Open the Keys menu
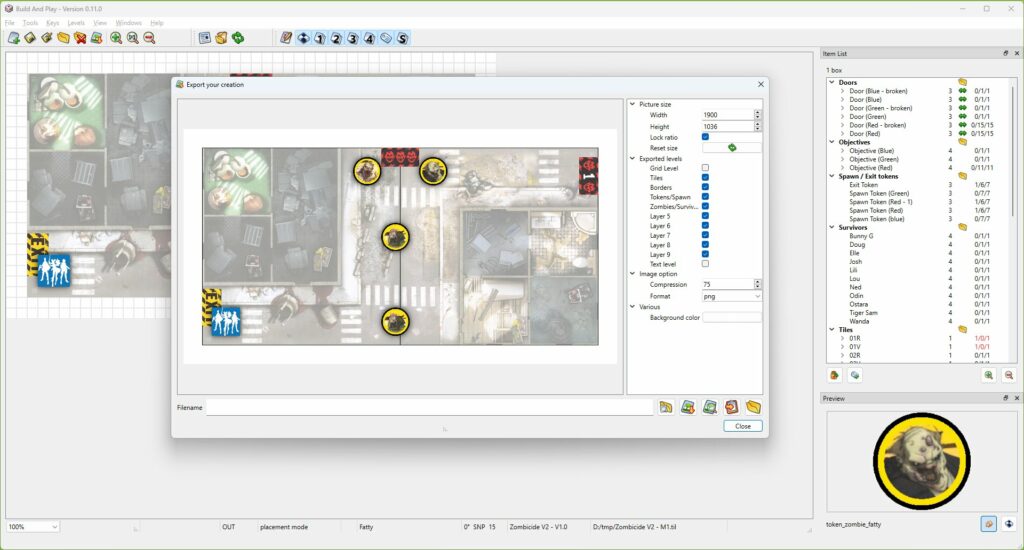Viewport: 1024px width, 550px height. 52,23
